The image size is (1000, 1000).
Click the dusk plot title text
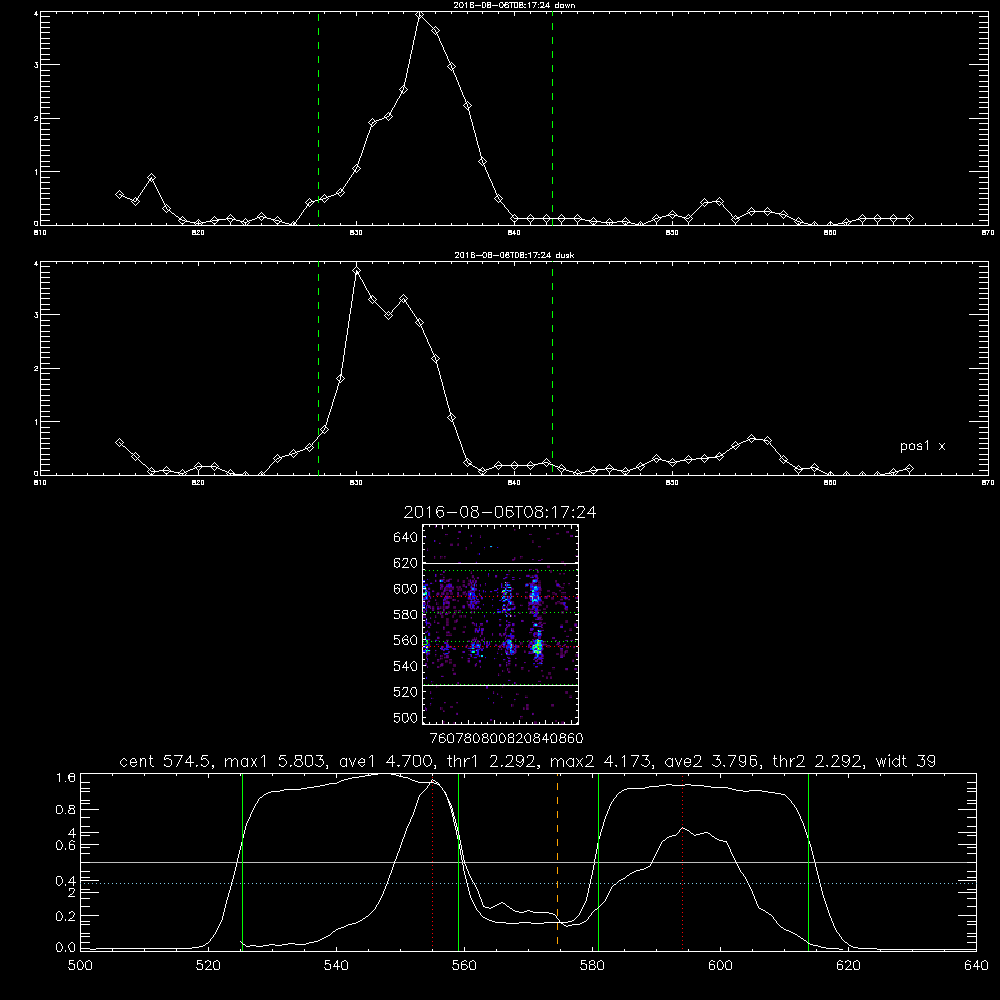514,255
